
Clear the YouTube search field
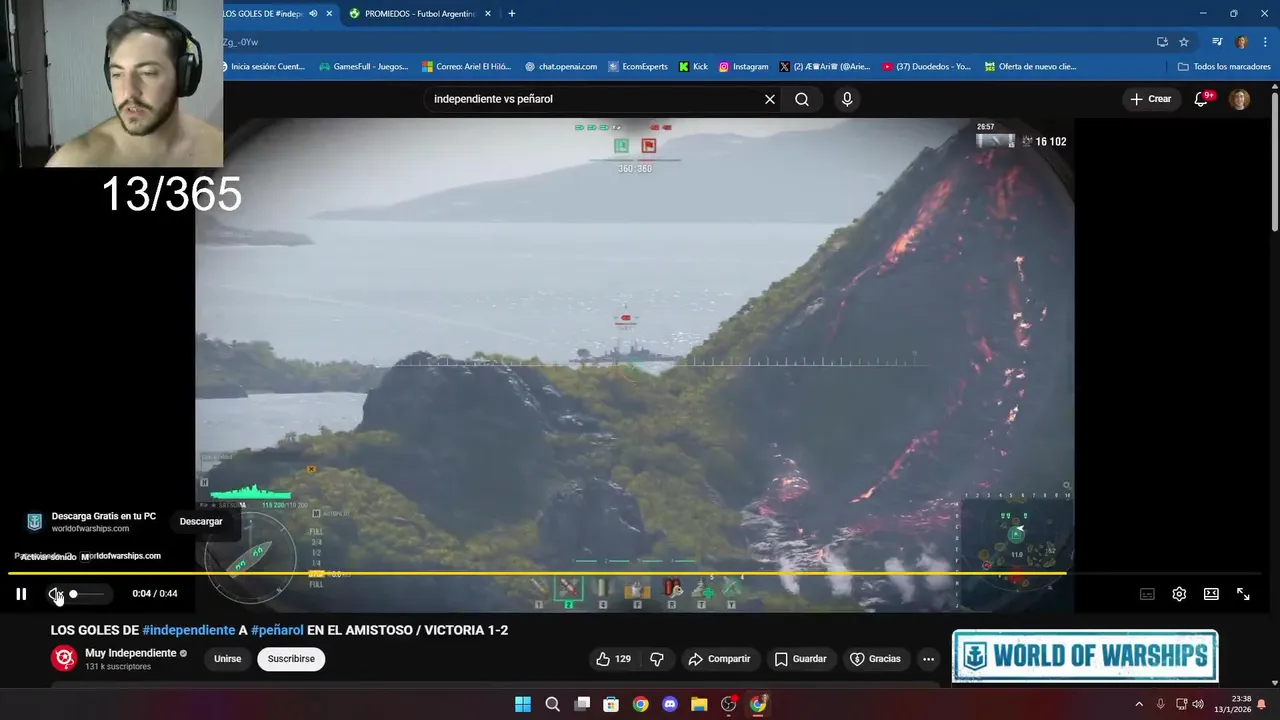click(770, 99)
